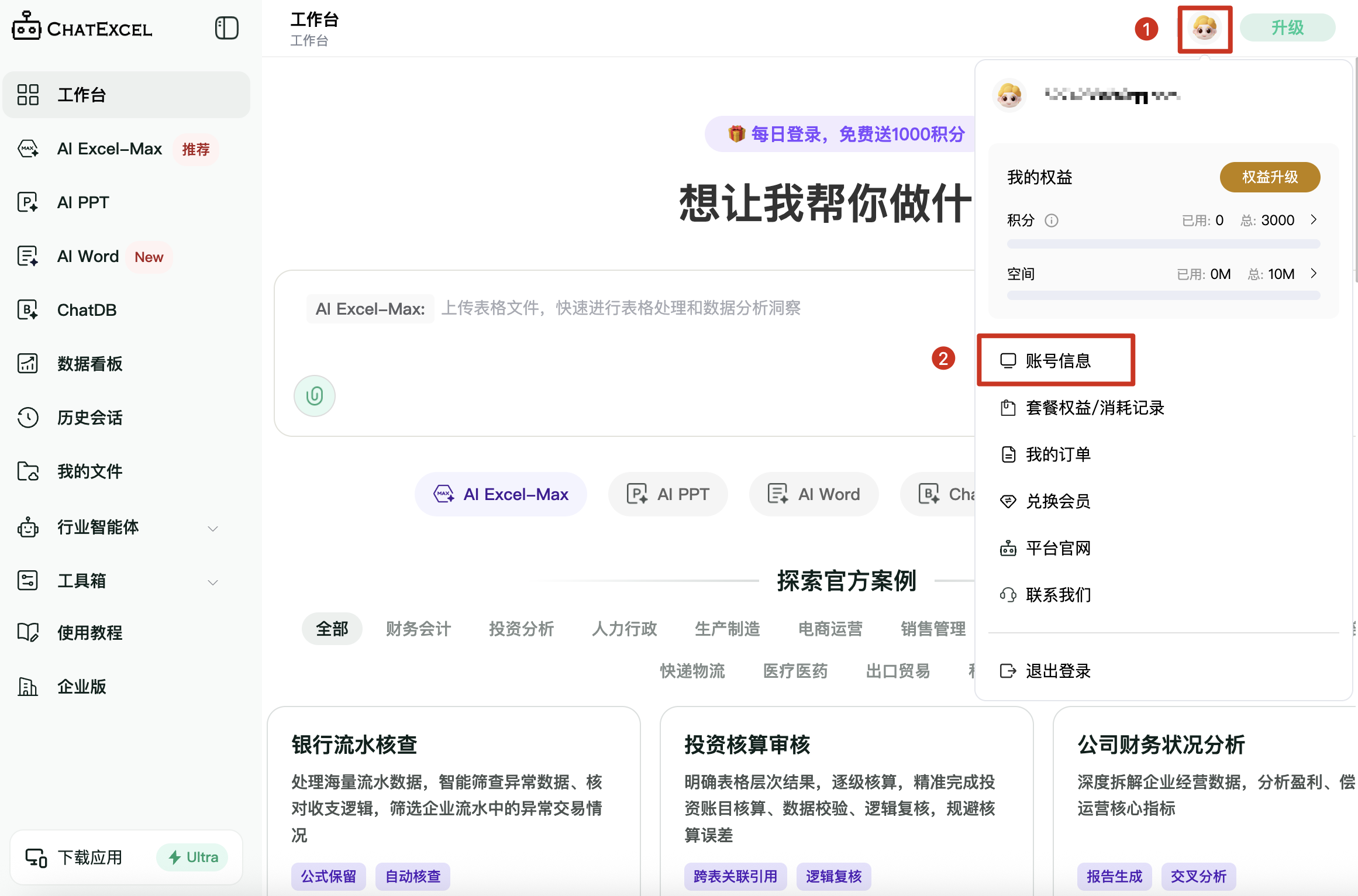Click the 账号信息 card icon
1358x896 pixels.
pyautogui.click(x=1008, y=361)
